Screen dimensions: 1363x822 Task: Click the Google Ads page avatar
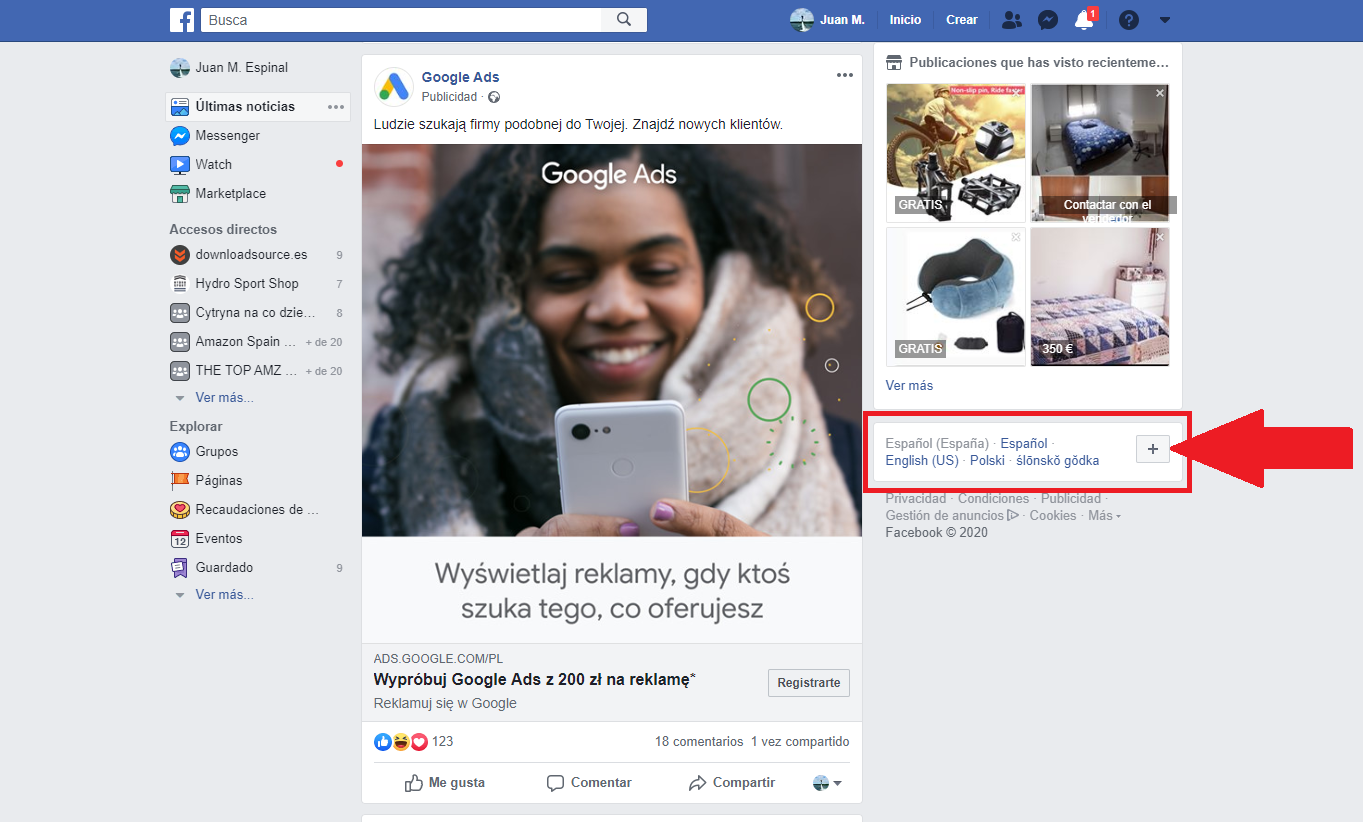(394, 87)
